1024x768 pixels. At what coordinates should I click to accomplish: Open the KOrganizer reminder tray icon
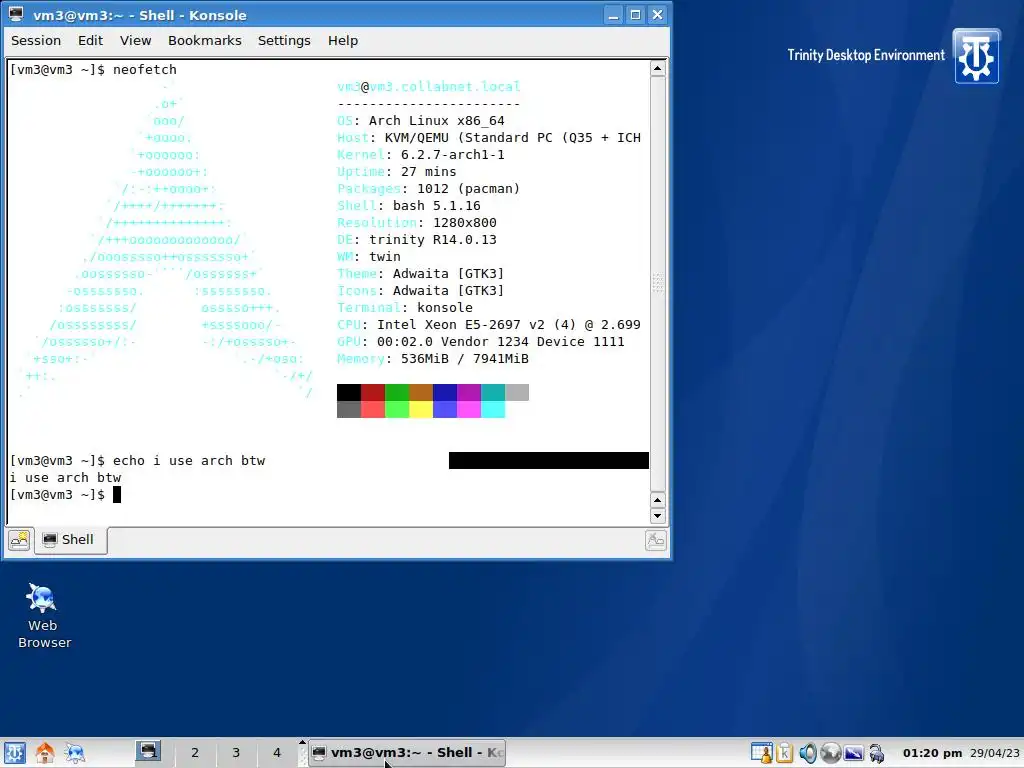point(761,753)
